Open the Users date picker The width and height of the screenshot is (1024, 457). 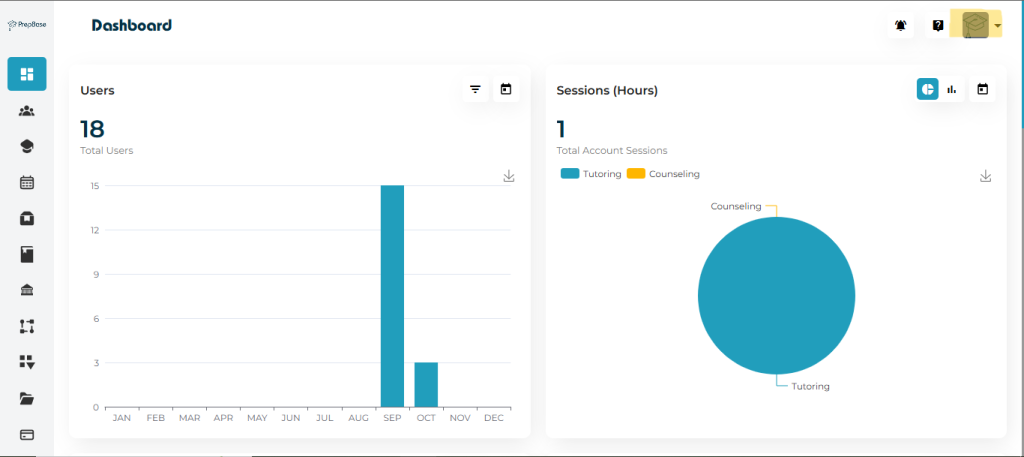506,90
